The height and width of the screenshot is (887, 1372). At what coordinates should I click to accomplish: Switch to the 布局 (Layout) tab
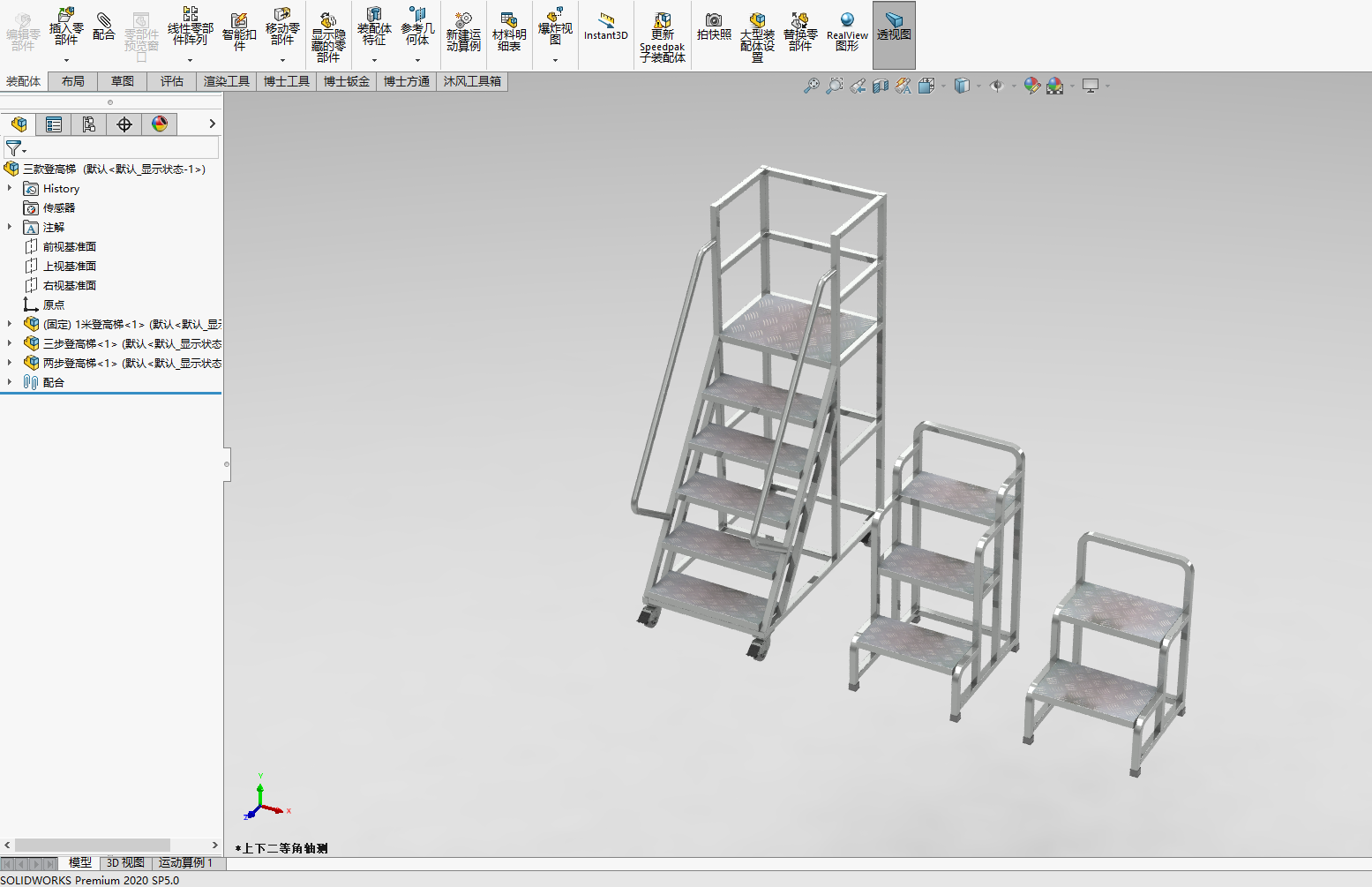point(73,81)
